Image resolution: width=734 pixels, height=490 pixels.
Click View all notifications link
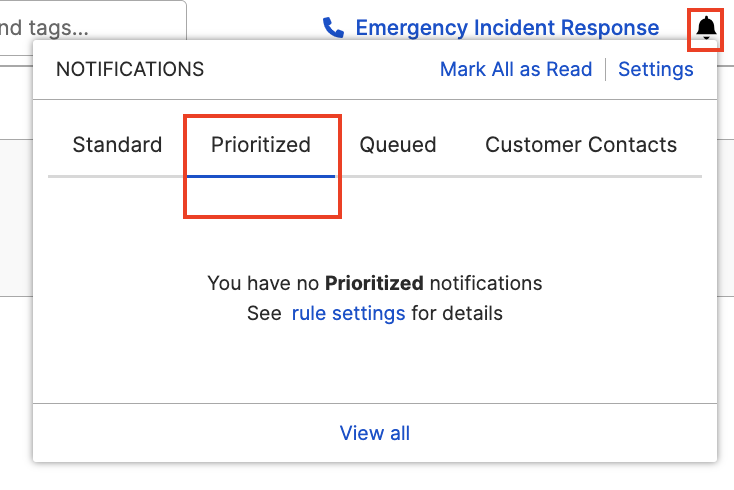374,433
